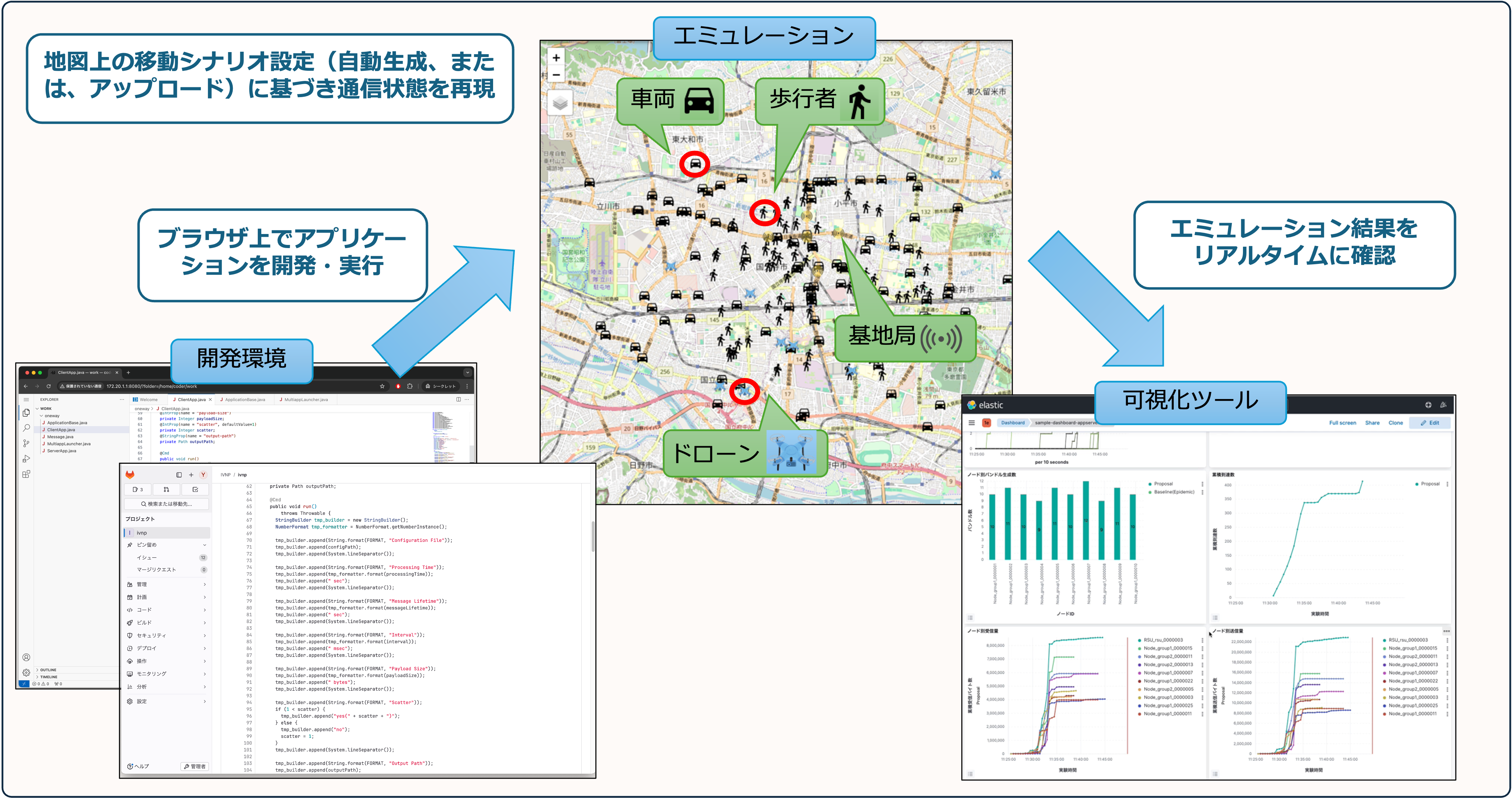Open the browser extensions puzzle icon
The width and height of the screenshot is (1512, 798).
coord(410,386)
